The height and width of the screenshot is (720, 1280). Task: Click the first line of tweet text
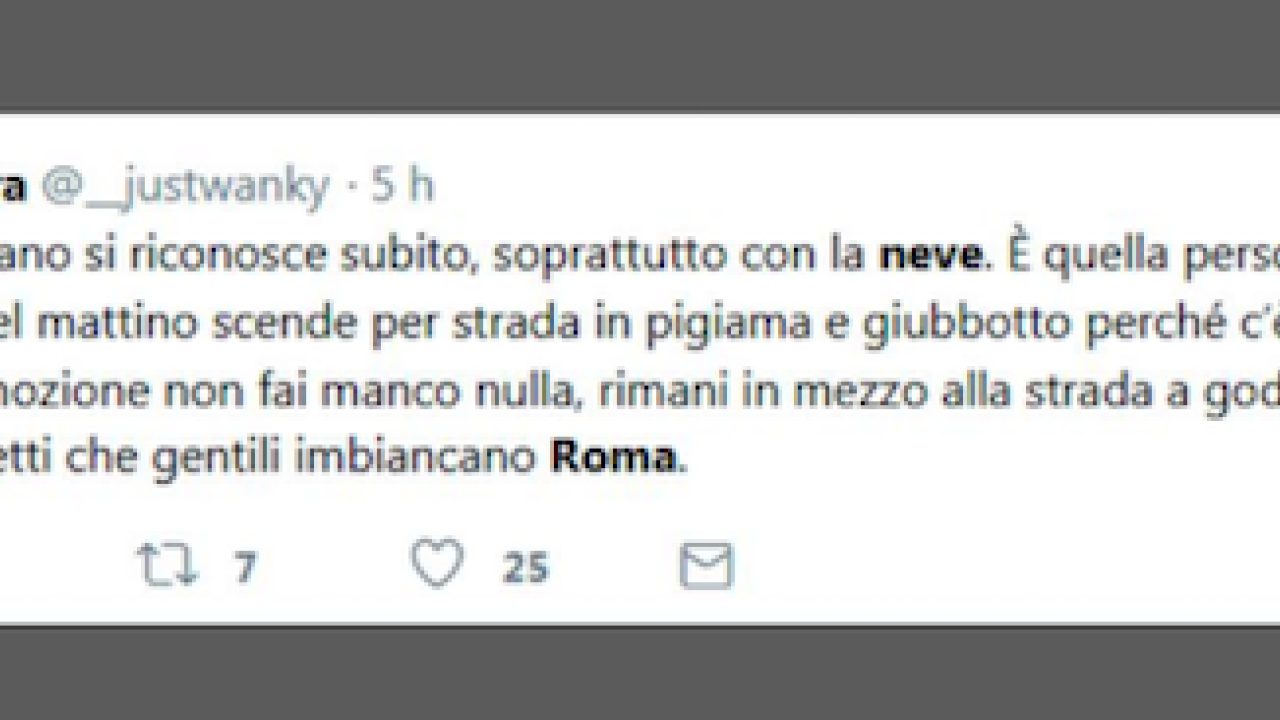coord(640,255)
